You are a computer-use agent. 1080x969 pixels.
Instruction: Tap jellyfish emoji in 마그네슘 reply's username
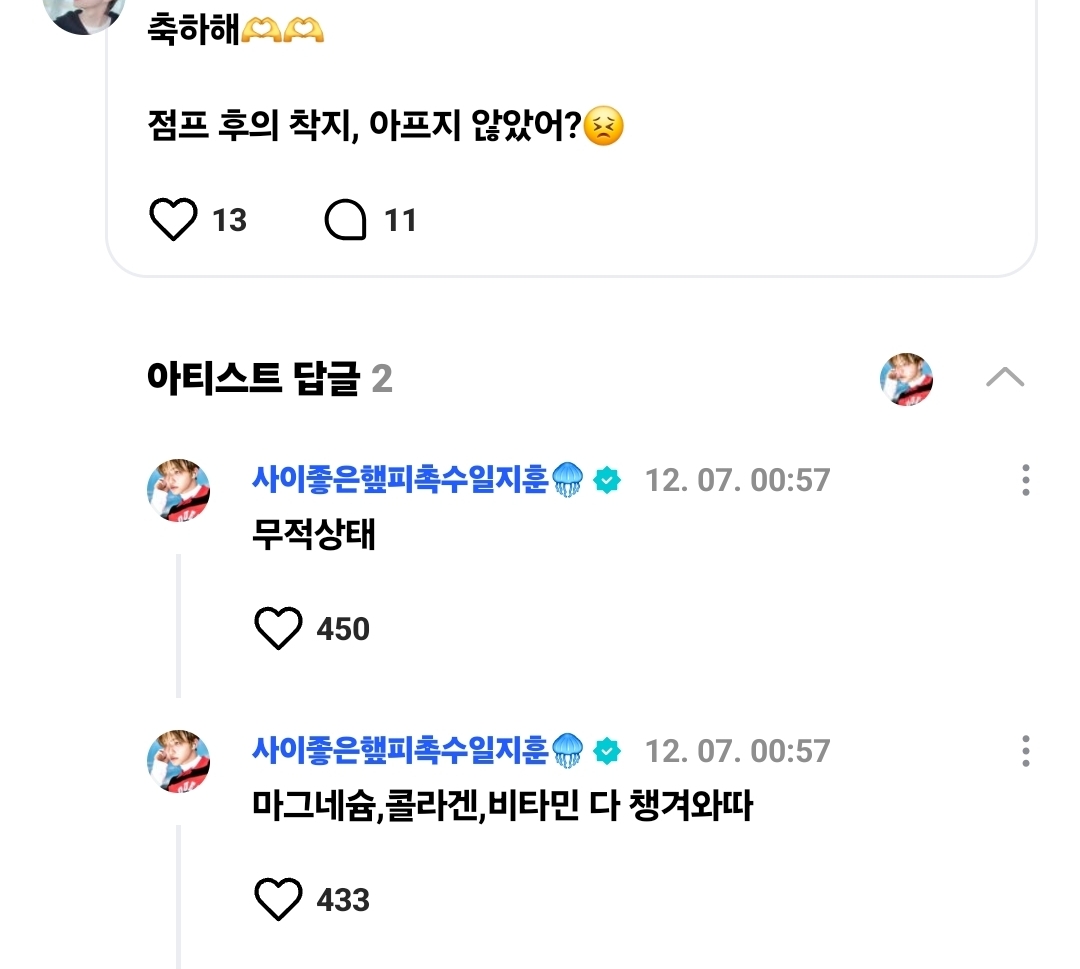567,751
